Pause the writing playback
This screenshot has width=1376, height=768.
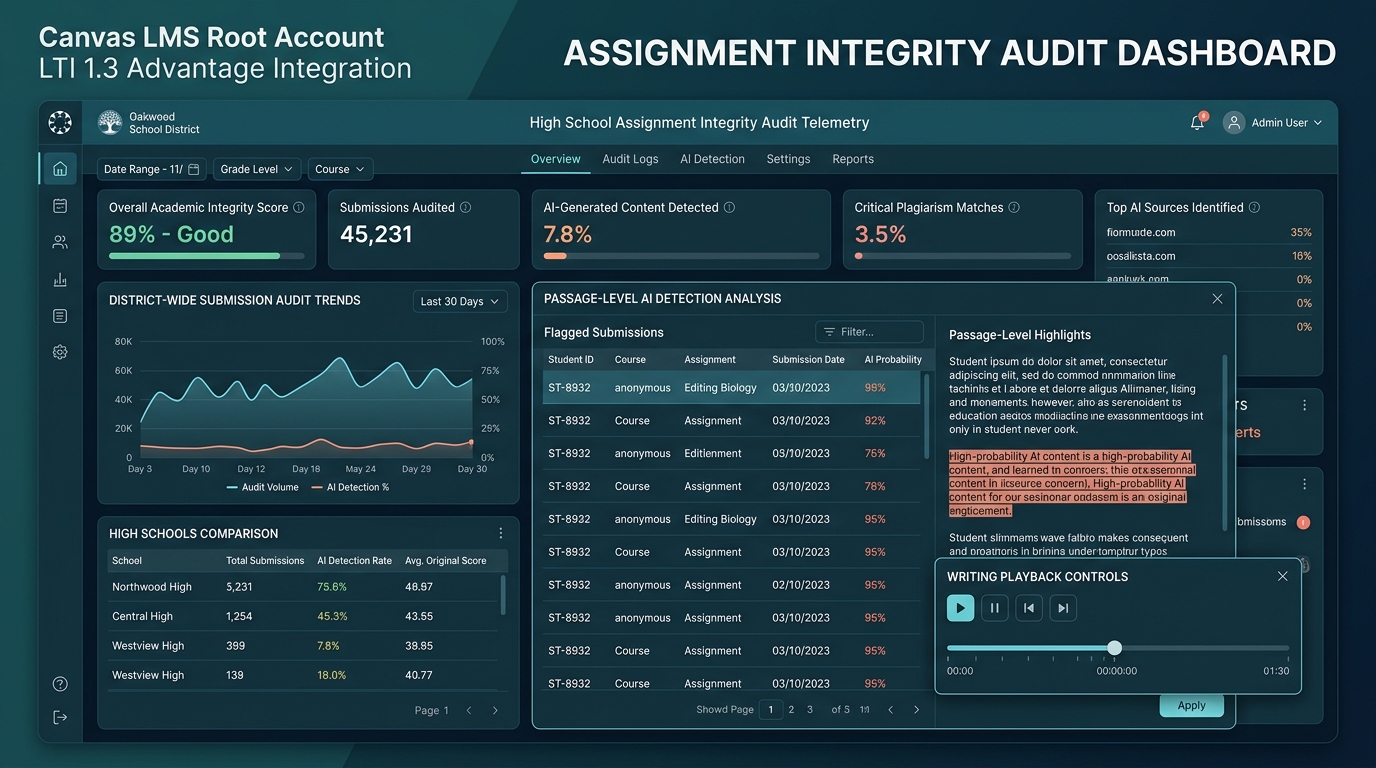point(994,608)
